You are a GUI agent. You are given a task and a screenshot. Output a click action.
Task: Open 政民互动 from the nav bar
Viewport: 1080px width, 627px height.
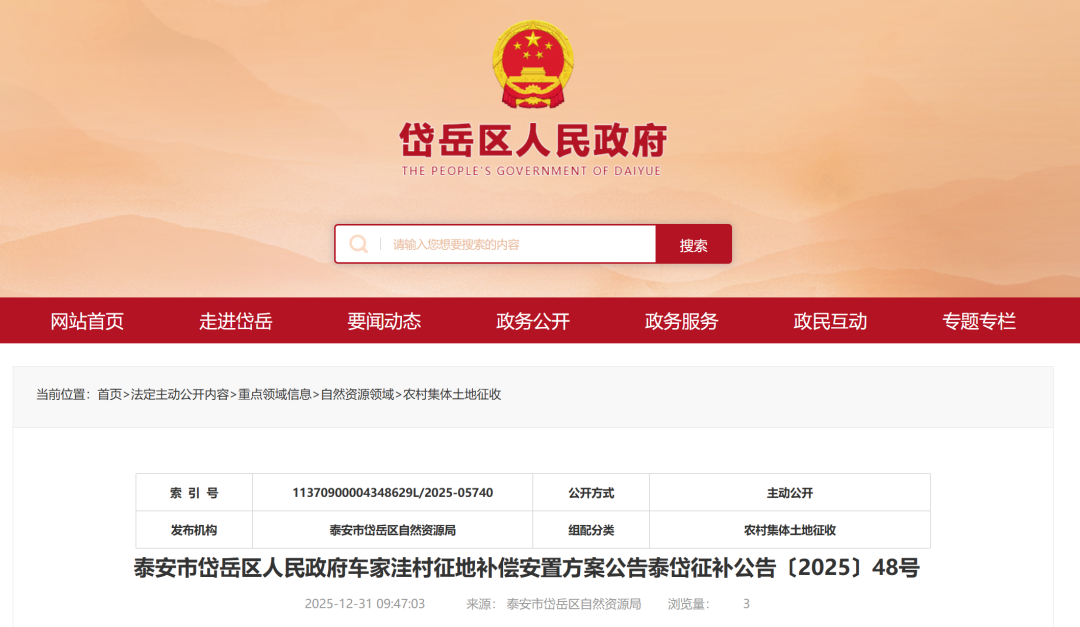tap(830, 321)
